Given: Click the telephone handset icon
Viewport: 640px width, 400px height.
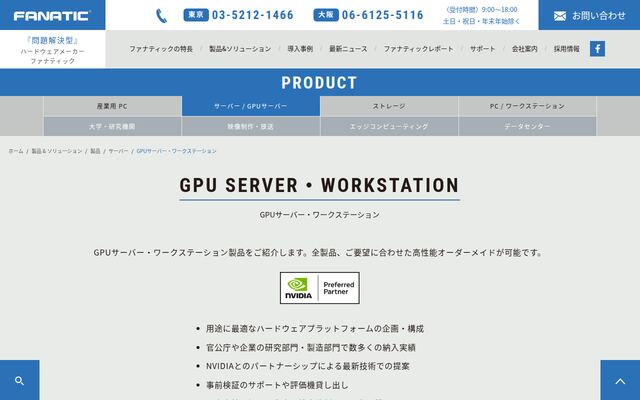Looking at the screenshot, I should click(162, 16).
